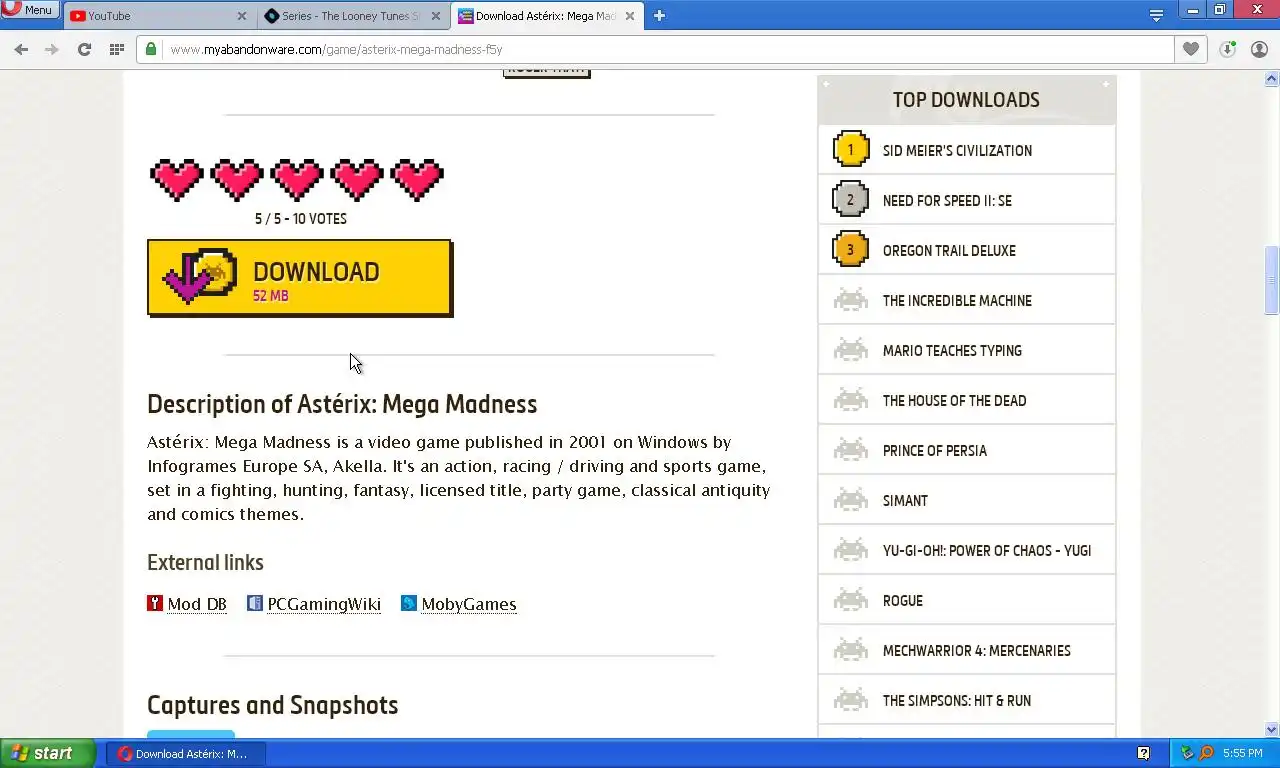Reload the current page

84,49
